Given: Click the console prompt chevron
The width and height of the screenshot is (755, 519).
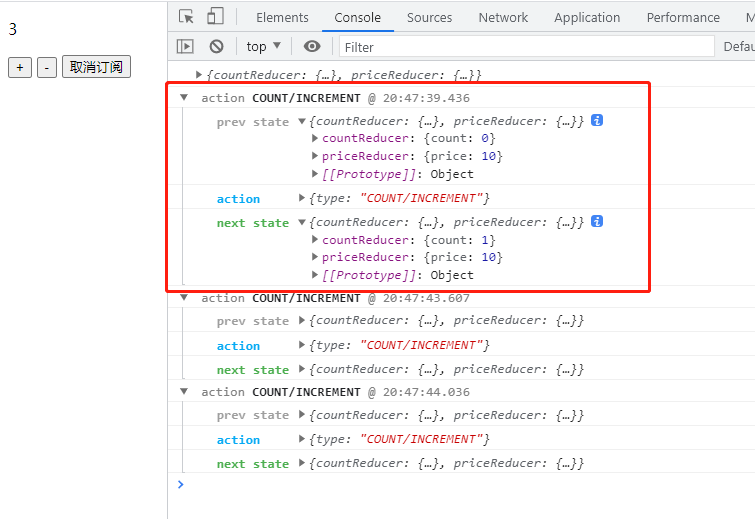Looking at the screenshot, I should pyautogui.click(x=181, y=484).
